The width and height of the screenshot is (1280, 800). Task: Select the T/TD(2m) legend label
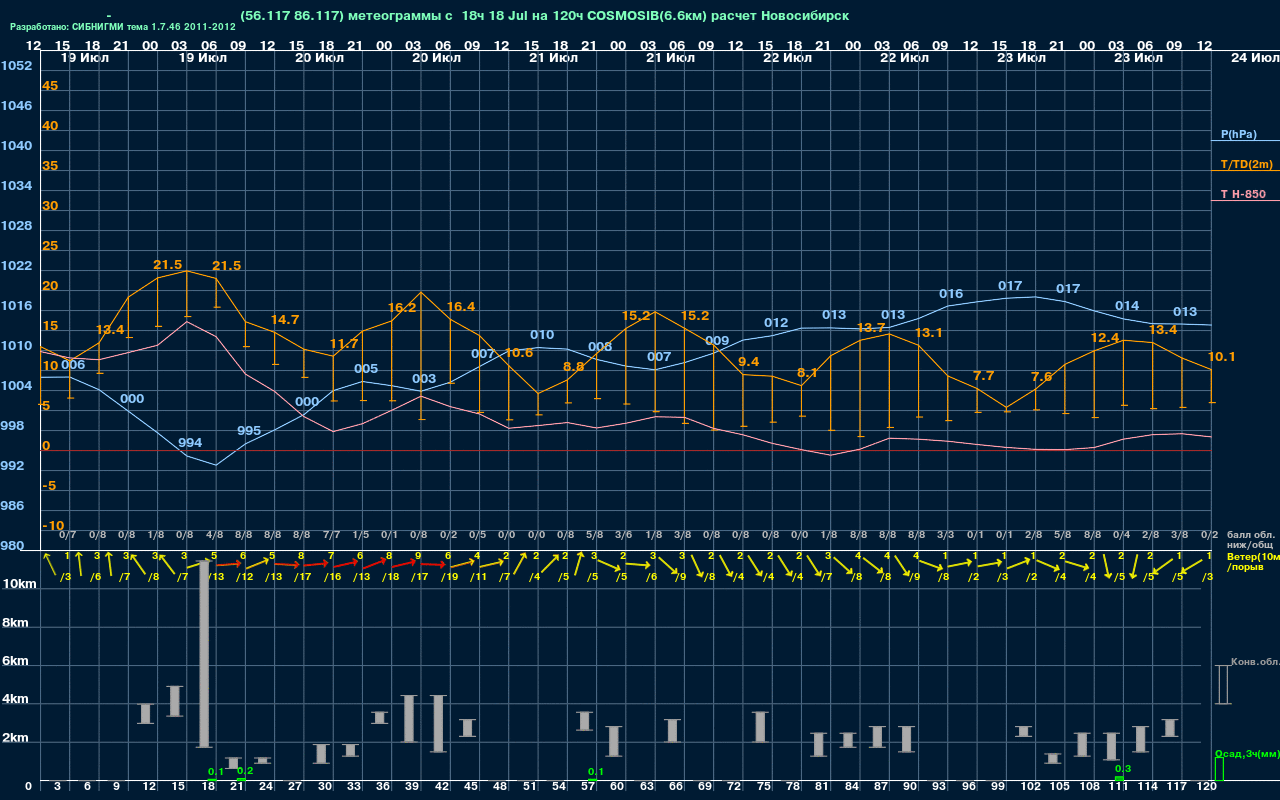[1246, 164]
